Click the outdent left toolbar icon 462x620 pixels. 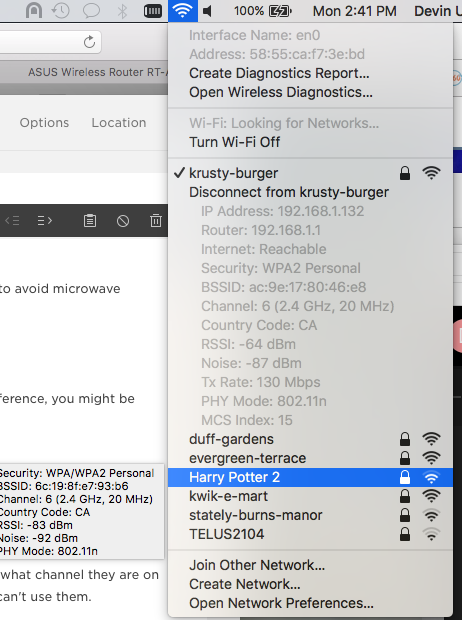pyautogui.click(x=12, y=221)
